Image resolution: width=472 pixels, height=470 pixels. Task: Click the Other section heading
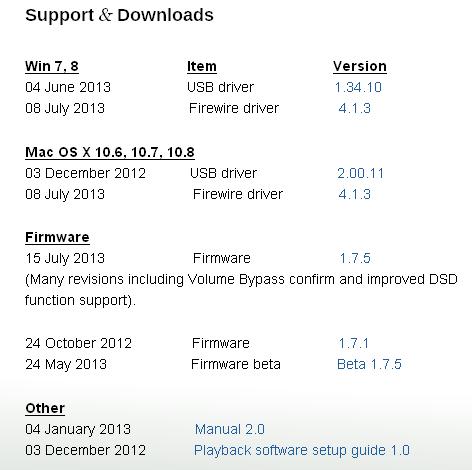point(45,408)
